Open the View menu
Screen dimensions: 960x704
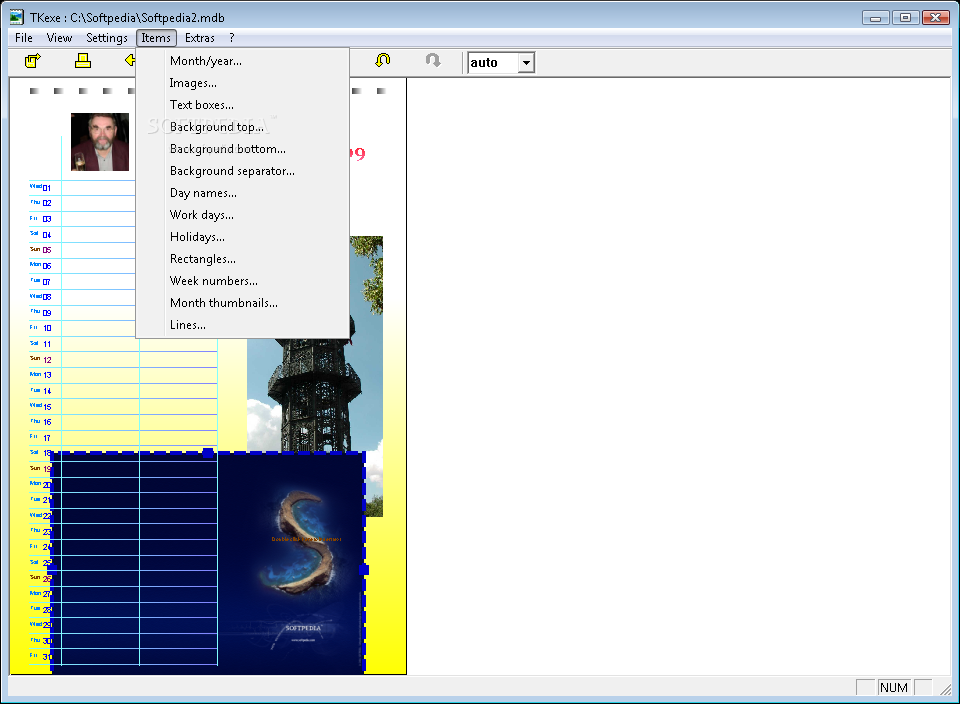coord(59,38)
